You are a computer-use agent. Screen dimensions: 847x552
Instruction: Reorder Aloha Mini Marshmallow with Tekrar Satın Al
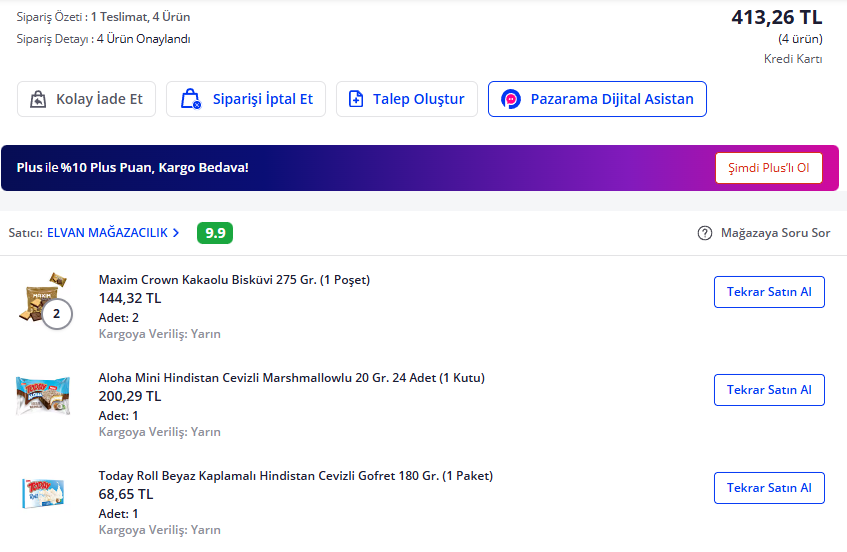click(768, 390)
